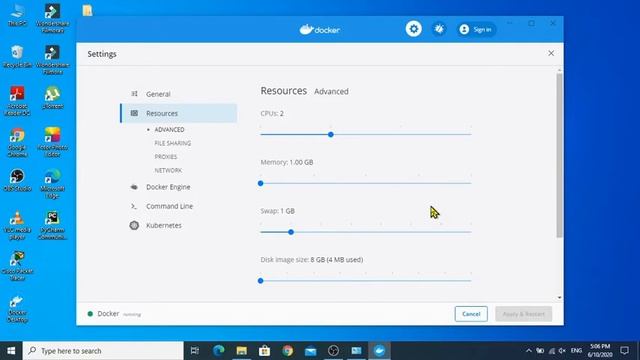640x360 pixels.
Task: Switch to OBS Studio in the taskbar
Action: click(333, 351)
